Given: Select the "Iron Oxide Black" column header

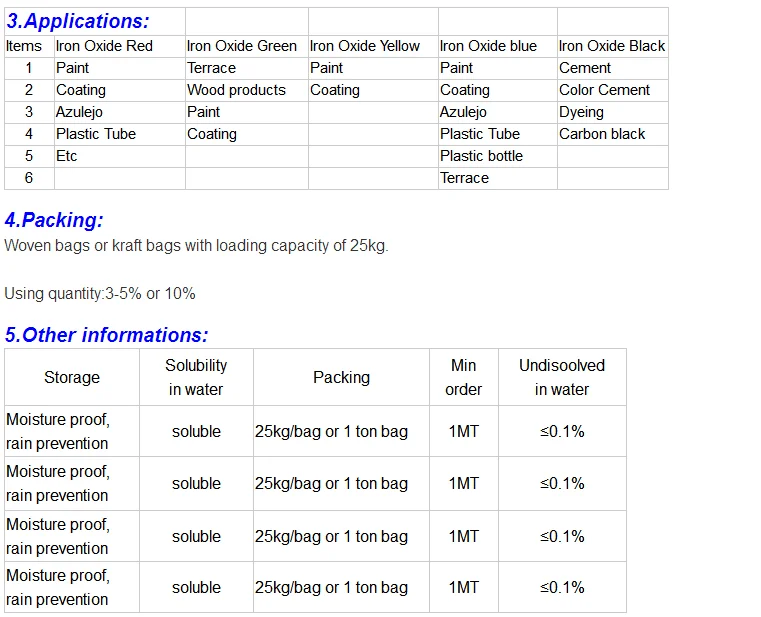Looking at the screenshot, I should click(611, 46).
